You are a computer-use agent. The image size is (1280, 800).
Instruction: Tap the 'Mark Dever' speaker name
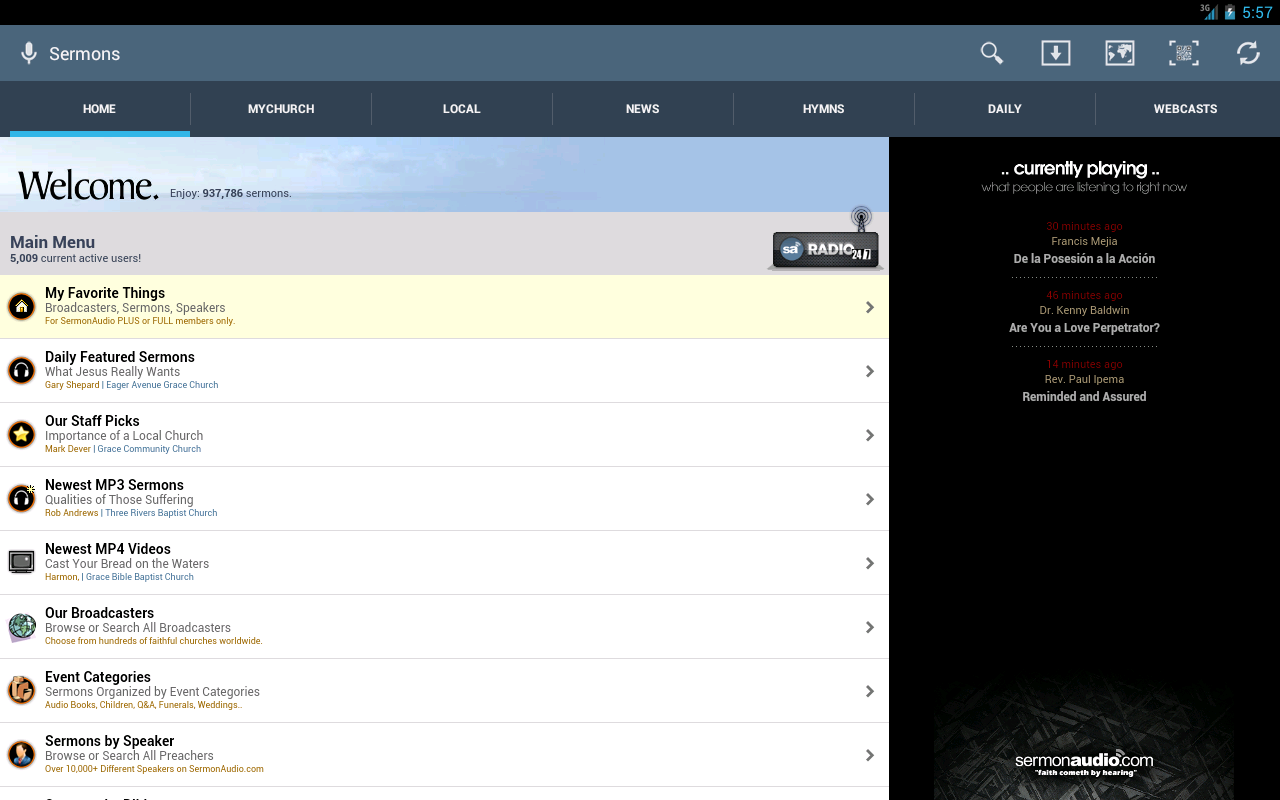pos(68,449)
